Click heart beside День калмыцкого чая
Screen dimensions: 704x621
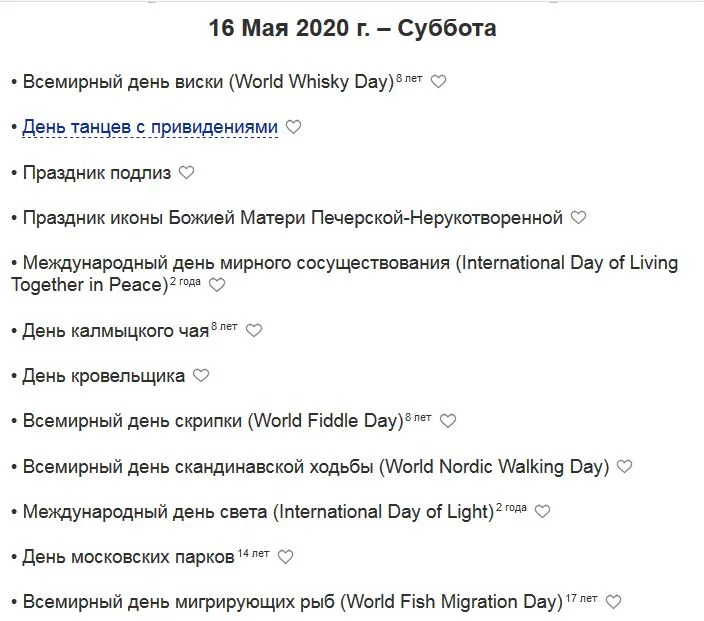click(254, 330)
